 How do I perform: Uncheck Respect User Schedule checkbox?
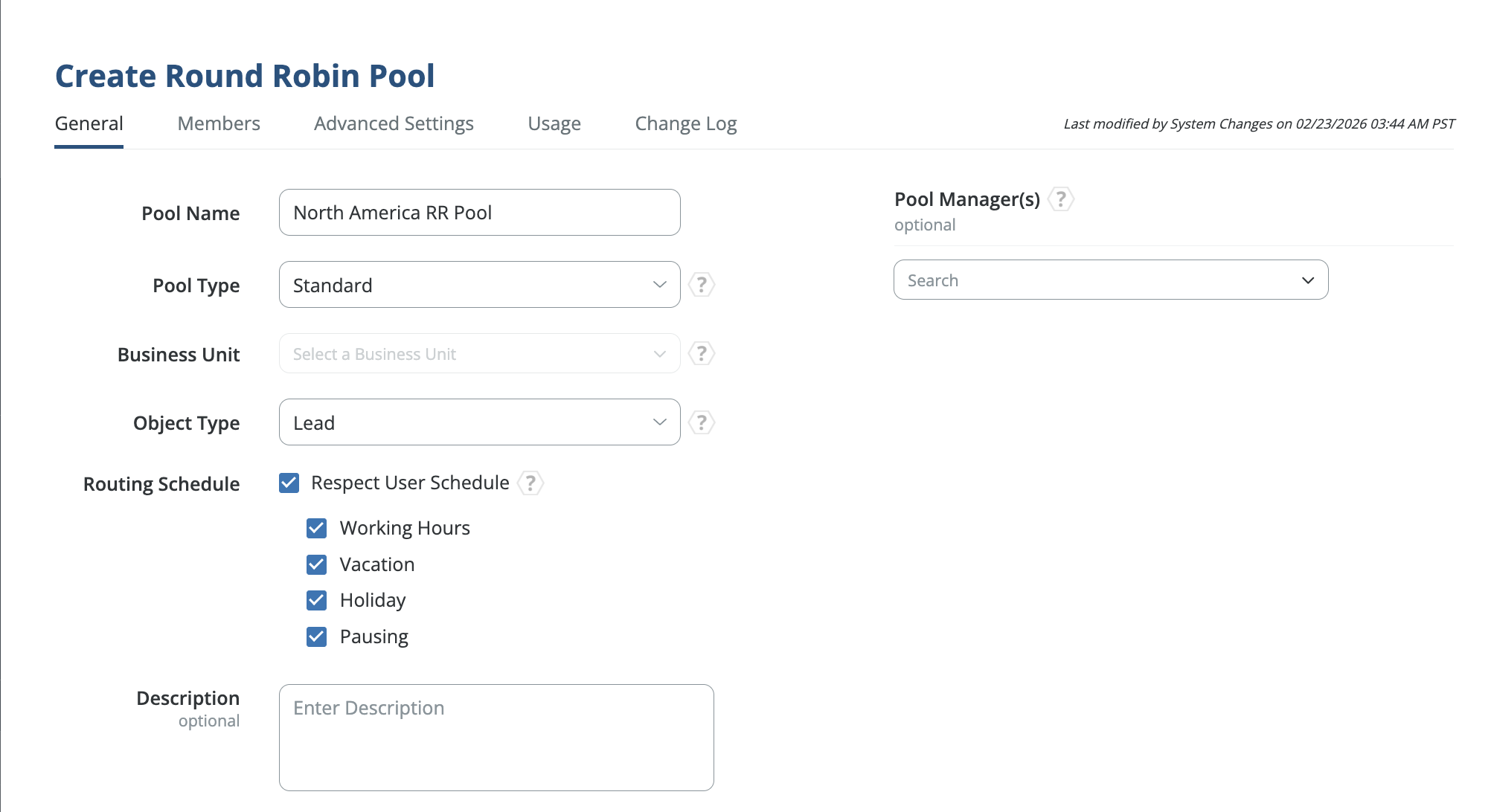[289, 483]
